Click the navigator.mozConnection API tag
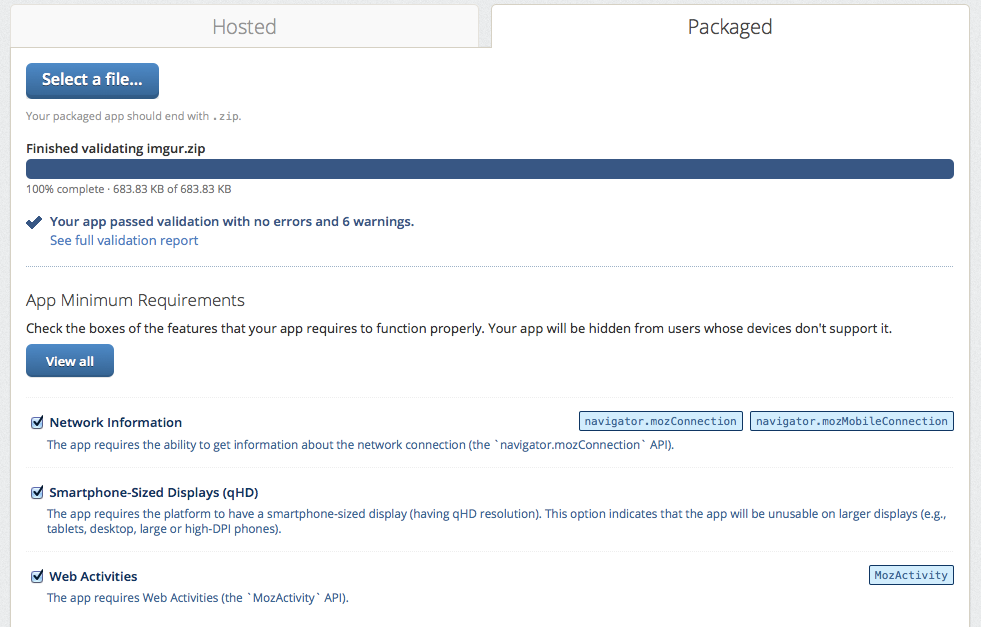 coord(660,421)
